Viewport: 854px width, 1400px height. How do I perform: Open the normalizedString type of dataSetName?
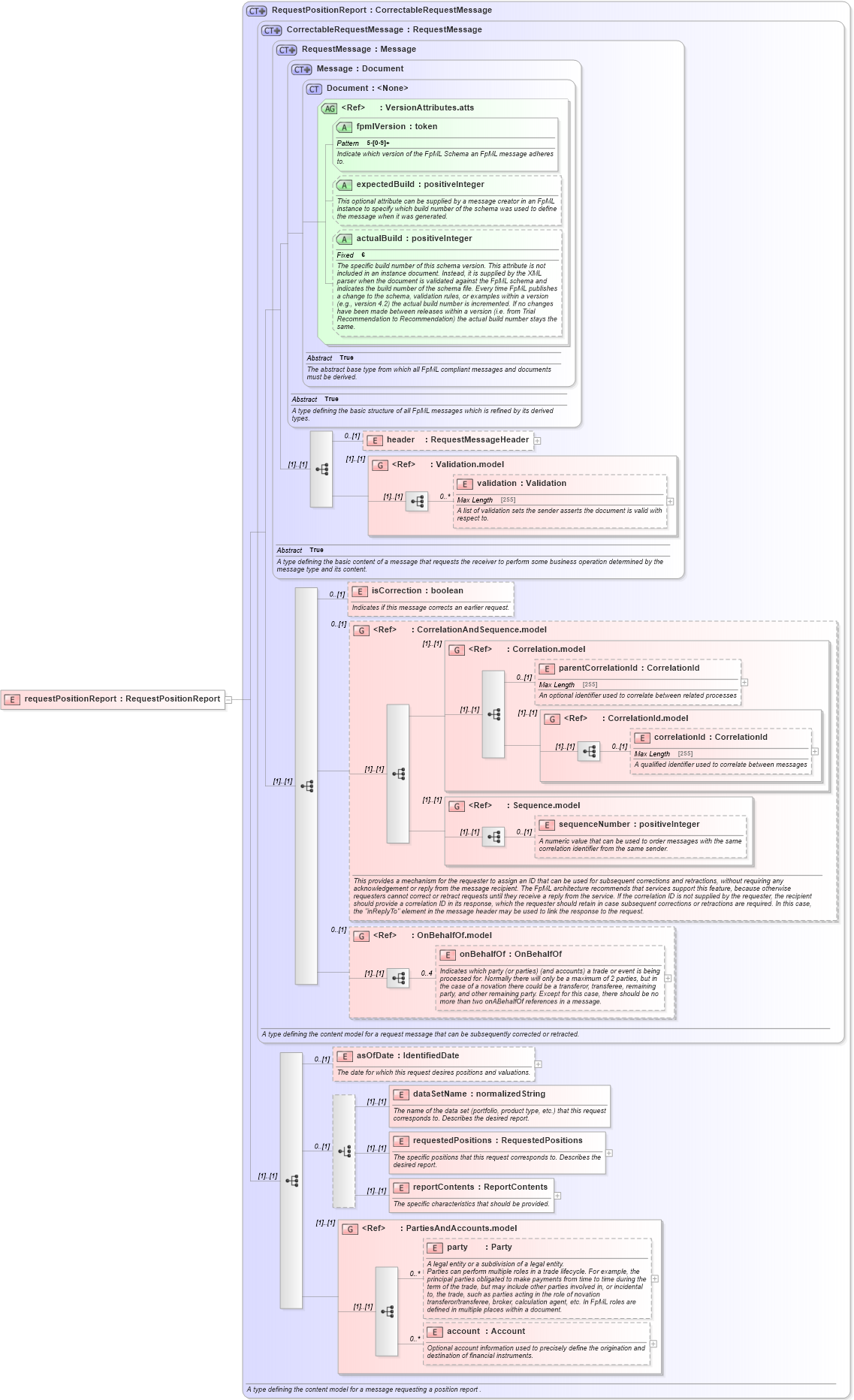[x=511, y=1094]
